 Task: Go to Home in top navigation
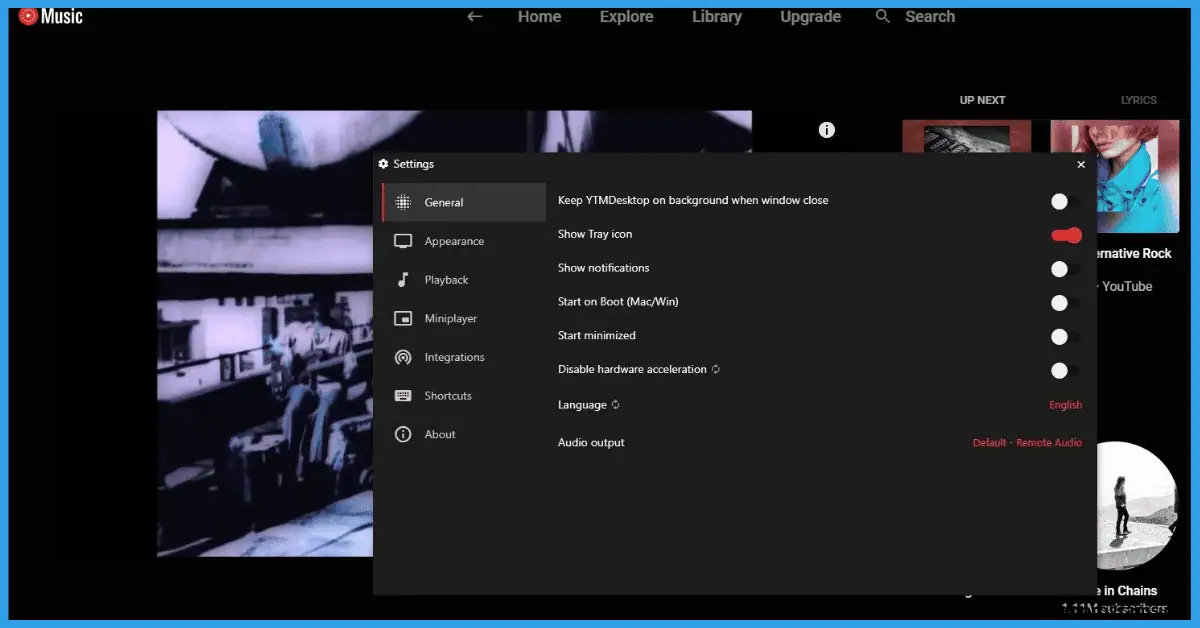[x=539, y=17]
